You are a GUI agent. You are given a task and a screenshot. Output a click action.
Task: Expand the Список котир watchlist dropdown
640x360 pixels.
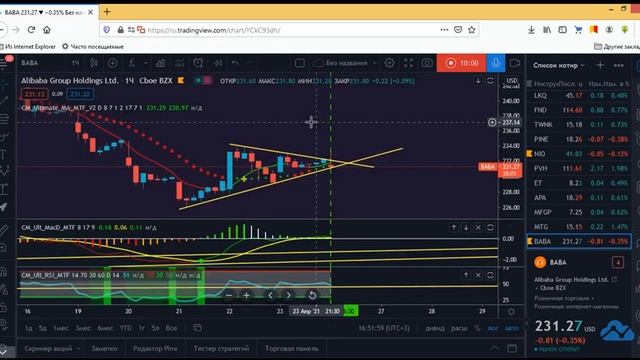click(559, 65)
